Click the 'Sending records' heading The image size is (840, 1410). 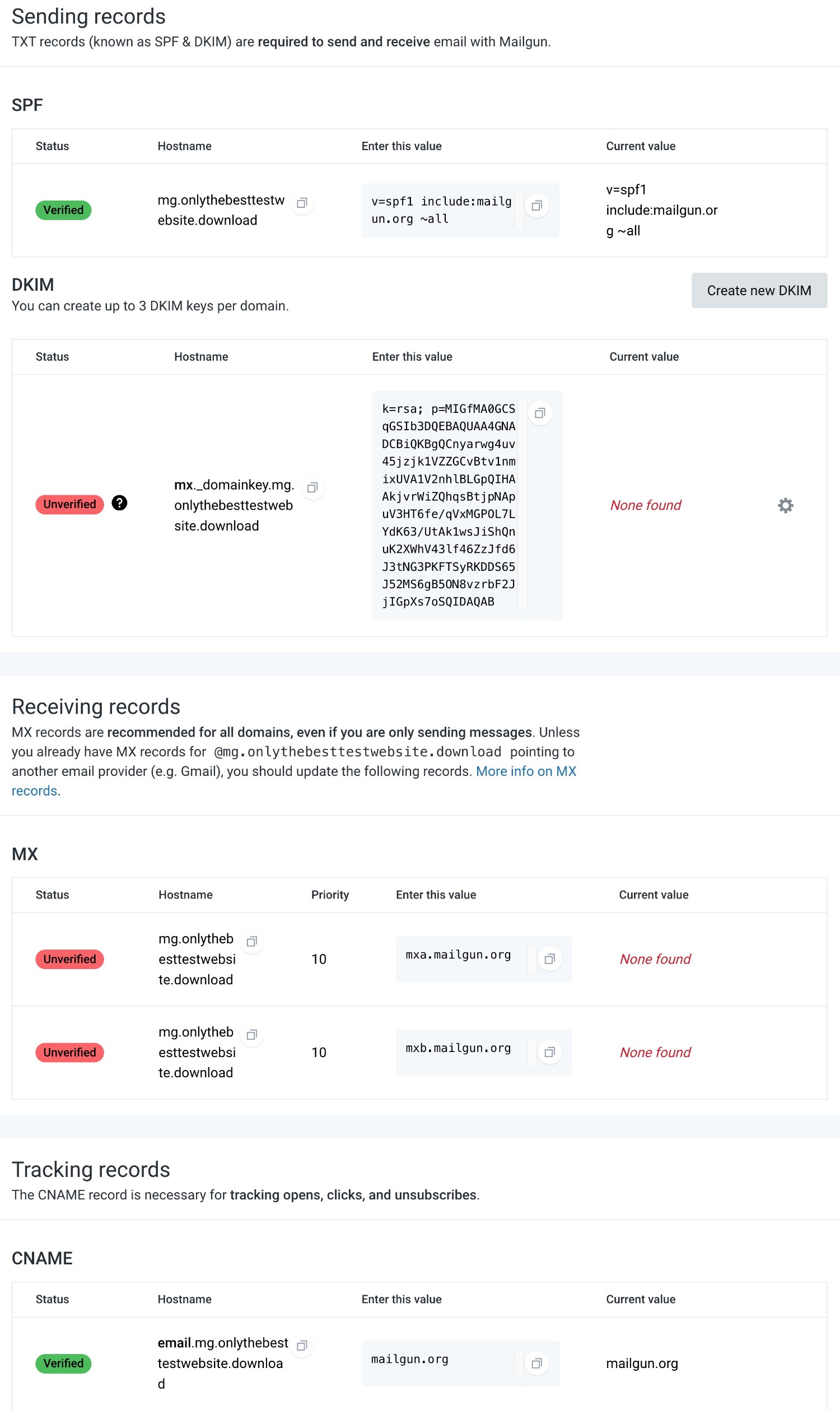click(x=88, y=16)
